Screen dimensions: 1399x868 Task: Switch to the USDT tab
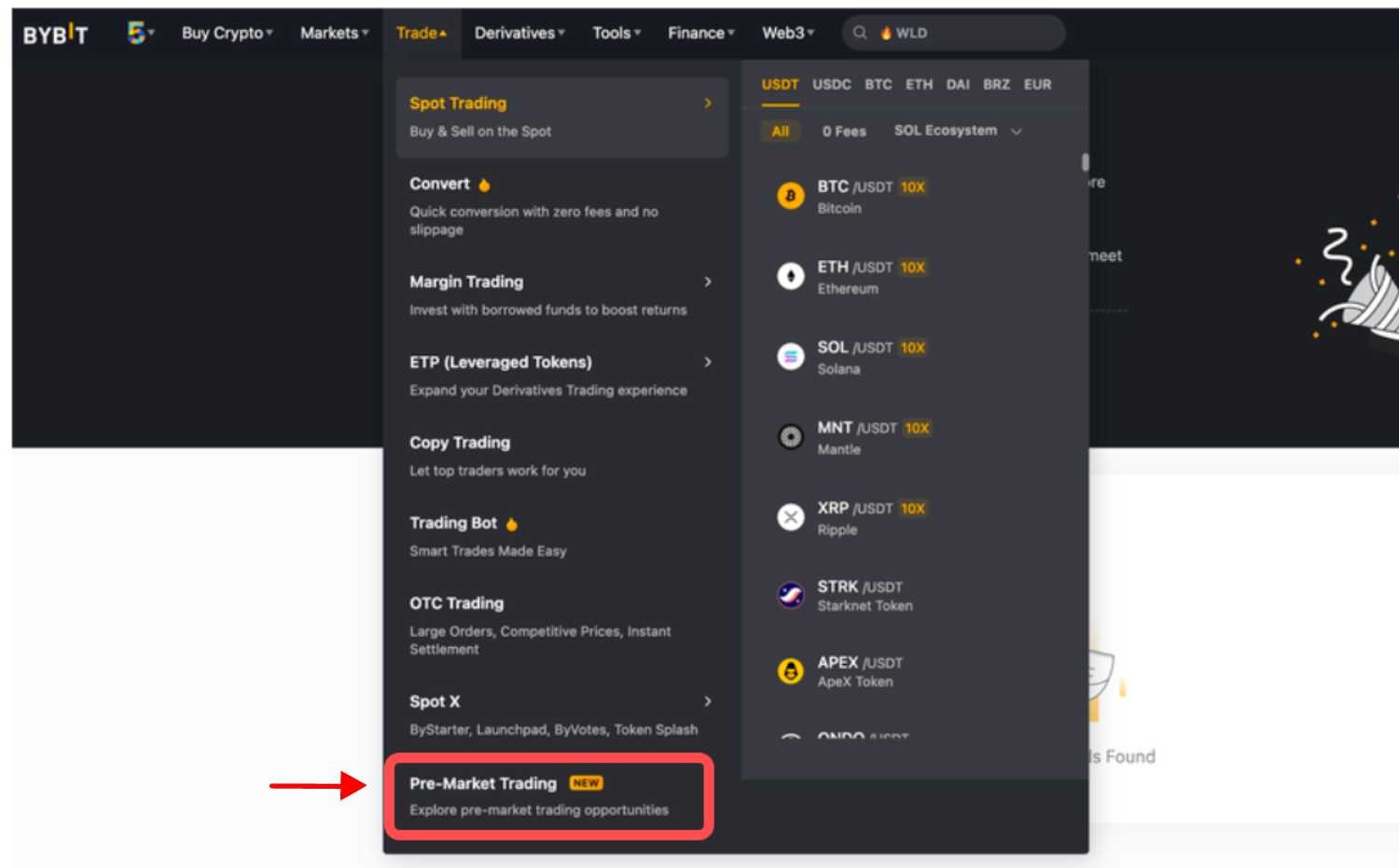click(780, 85)
